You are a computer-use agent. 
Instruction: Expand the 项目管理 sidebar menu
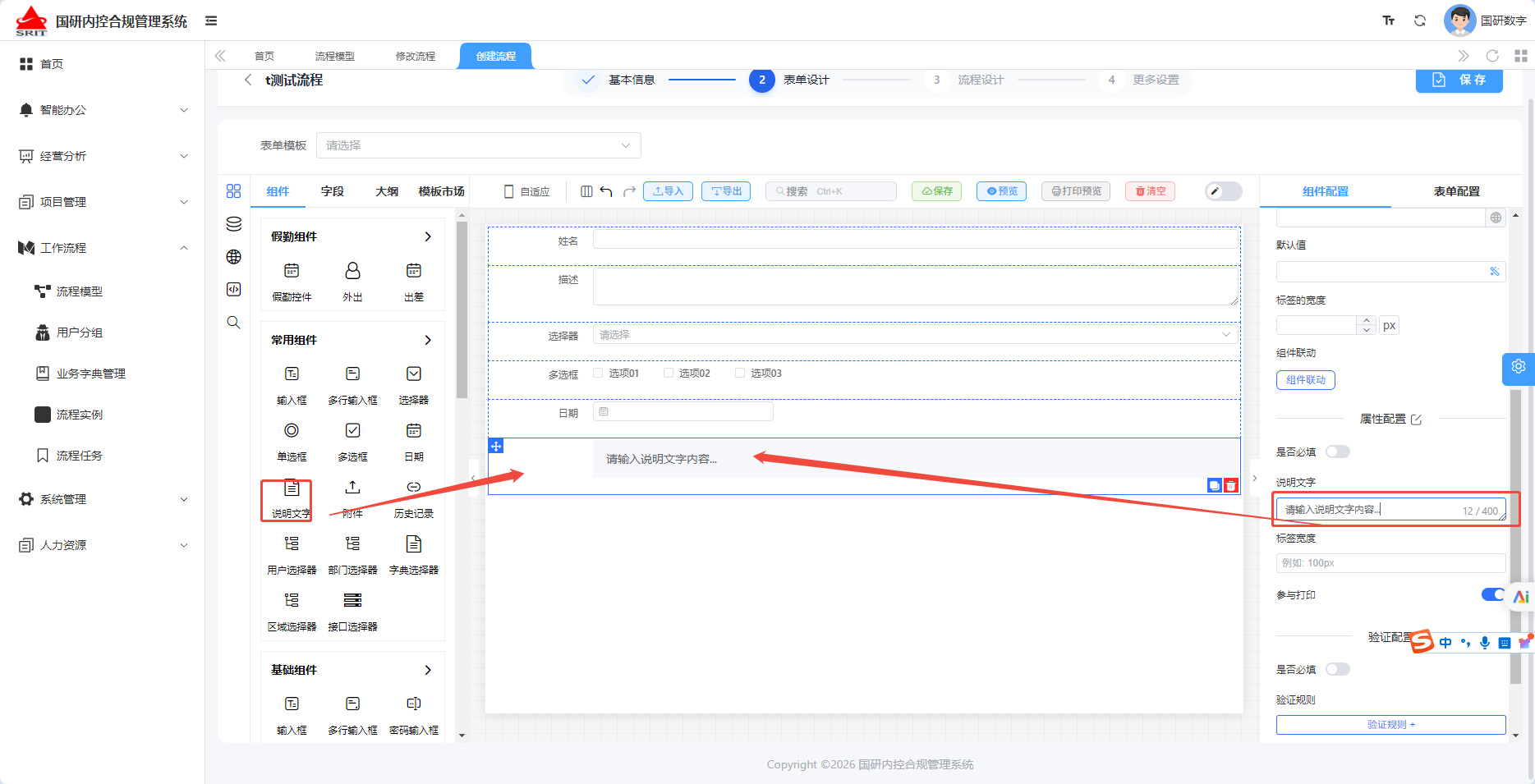tap(103, 202)
